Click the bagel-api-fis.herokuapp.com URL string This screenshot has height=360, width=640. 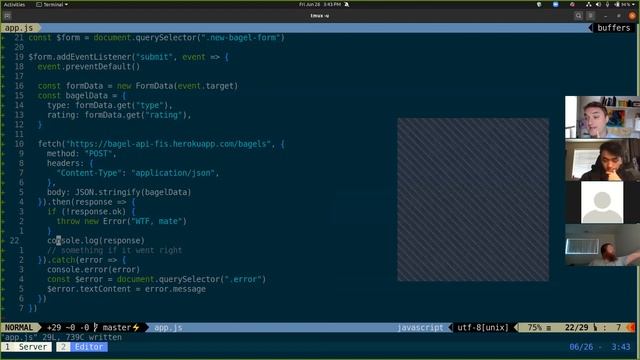(x=168, y=144)
